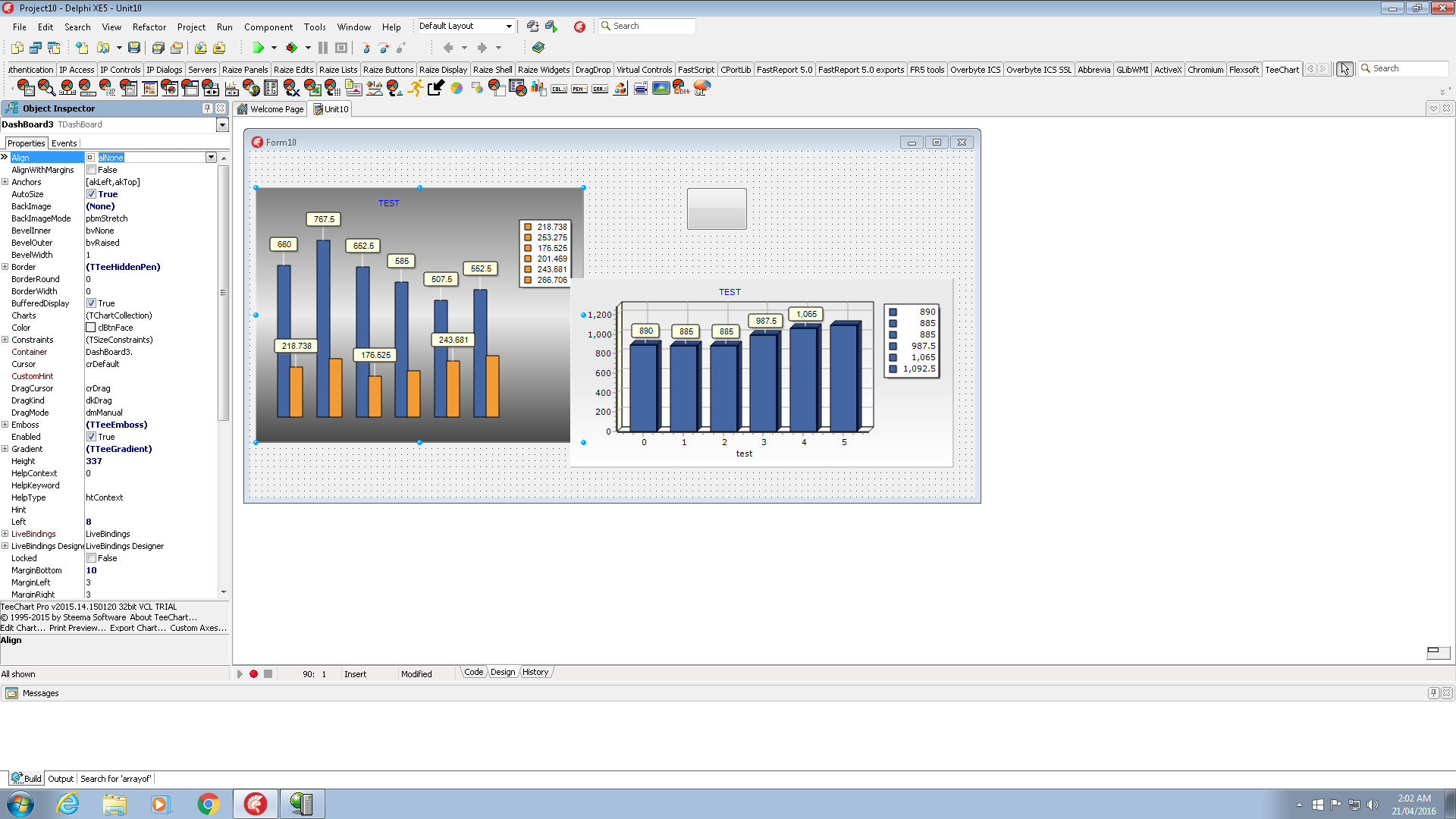The height and width of the screenshot is (819, 1456).
Task: Expand the Gradient property
Action: click(5, 449)
